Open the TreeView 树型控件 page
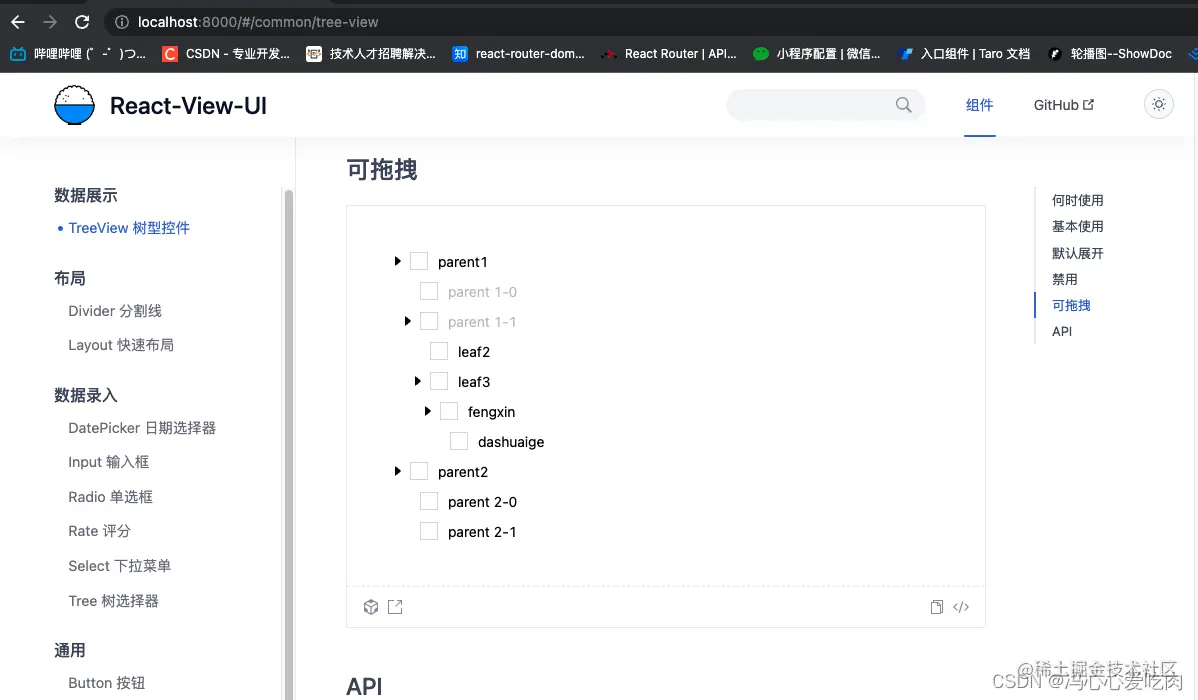1198x700 pixels. tap(129, 227)
